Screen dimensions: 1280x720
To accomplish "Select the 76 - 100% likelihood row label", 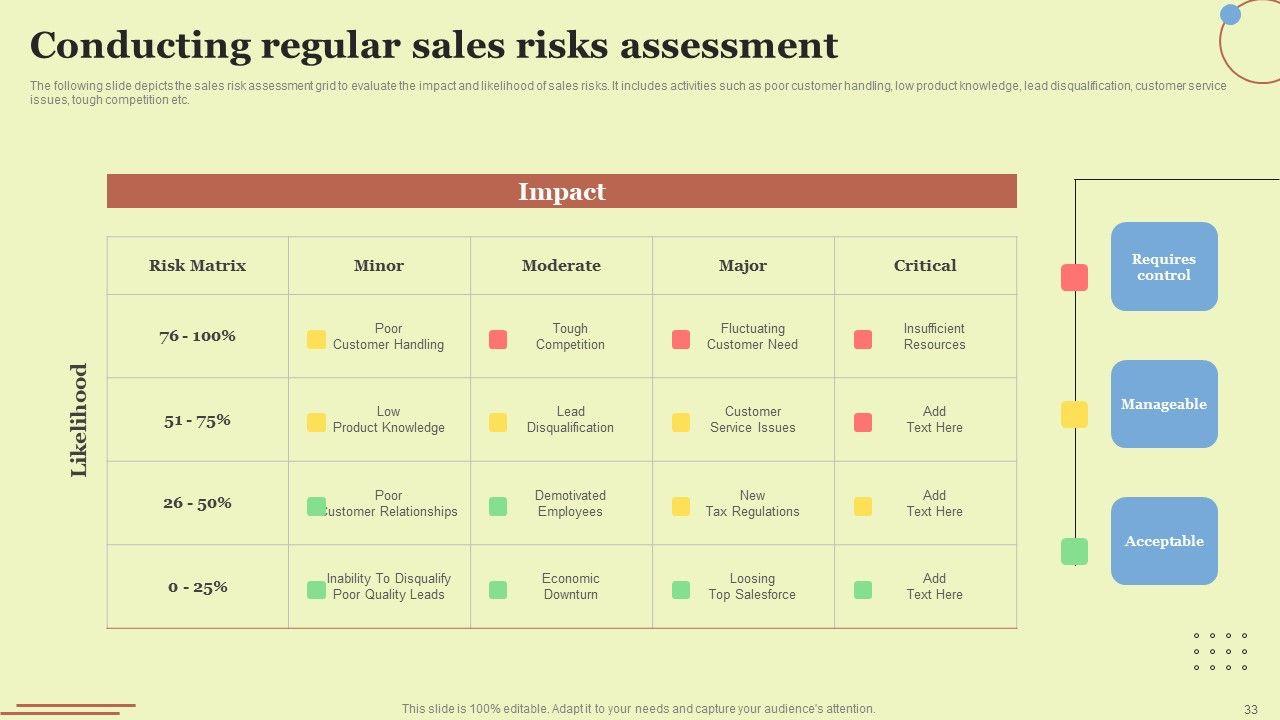I will (x=197, y=336).
